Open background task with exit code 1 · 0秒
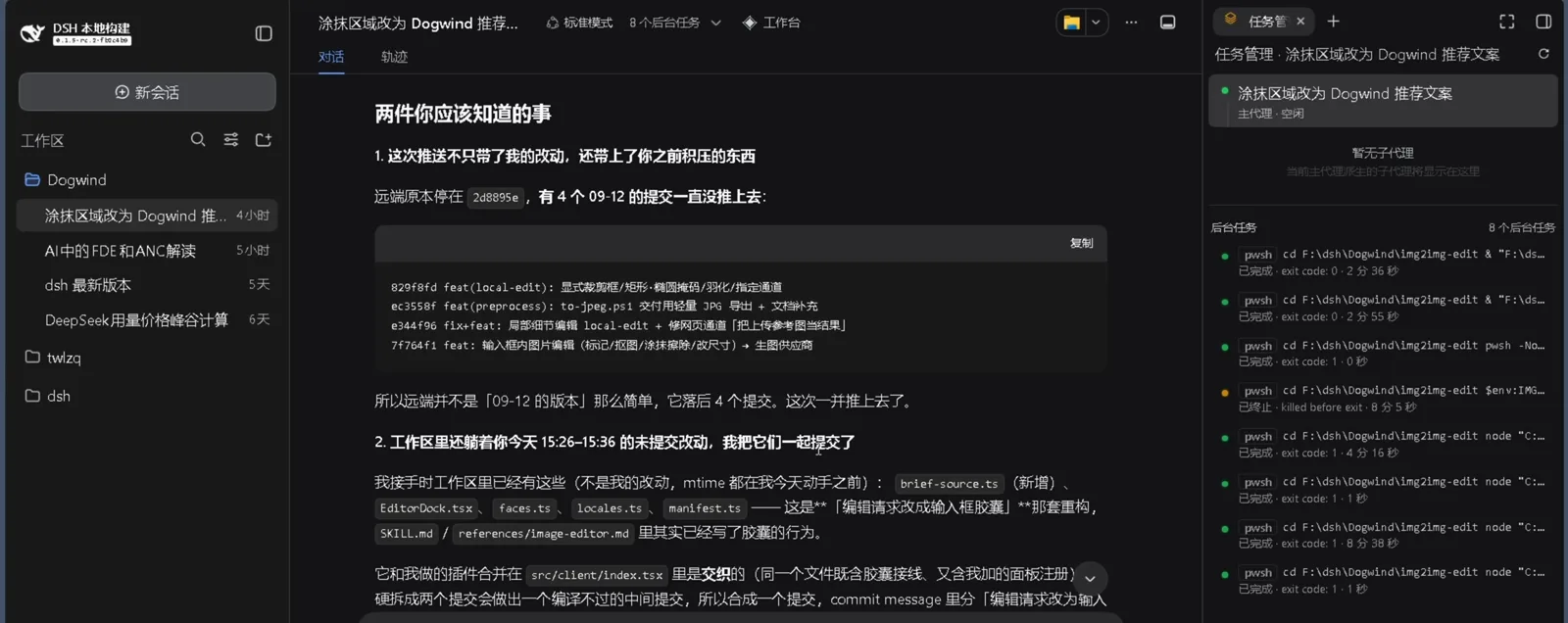This screenshot has width=1568, height=623. pyautogui.click(x=1383, y=354)
